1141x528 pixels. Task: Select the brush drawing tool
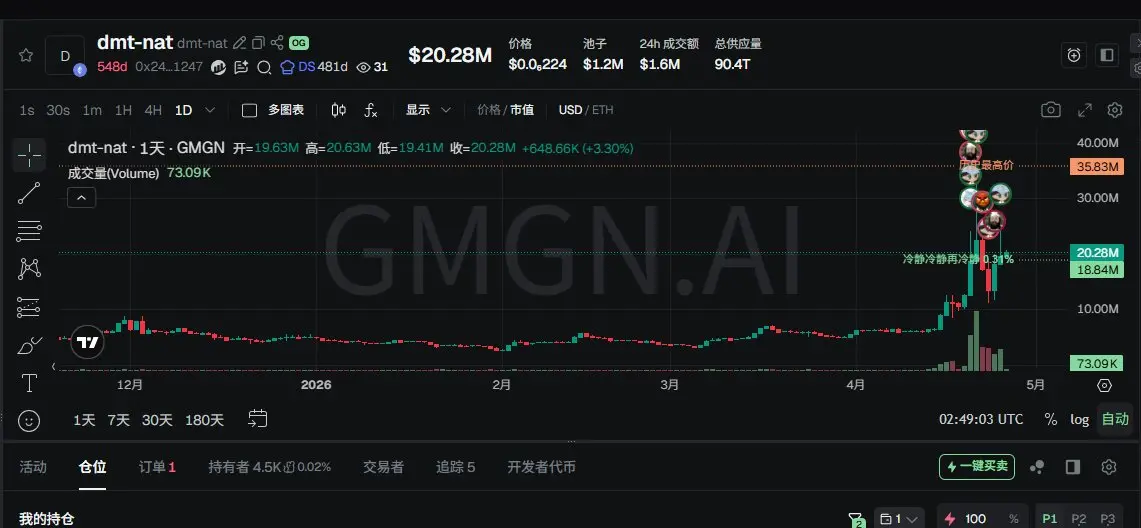click(29, 345)
